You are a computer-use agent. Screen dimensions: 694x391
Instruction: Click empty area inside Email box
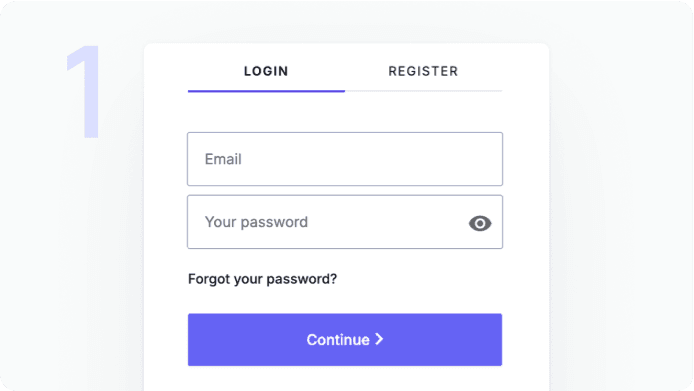(376, 159)
